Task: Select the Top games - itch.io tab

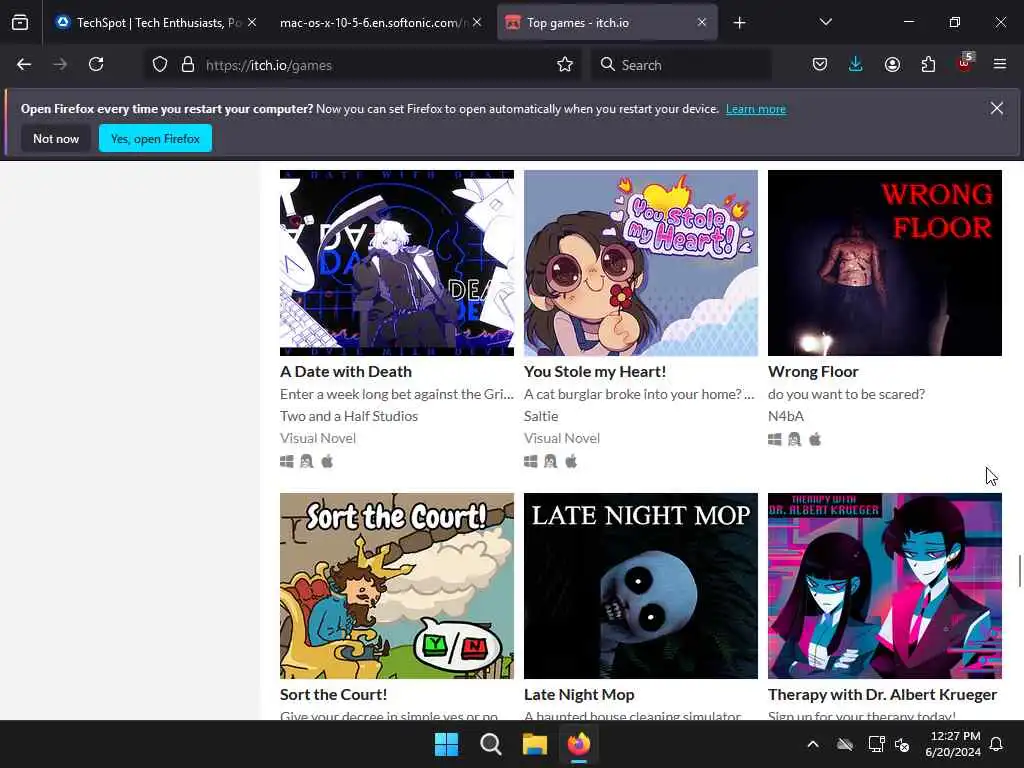Action: click(607, 23)
